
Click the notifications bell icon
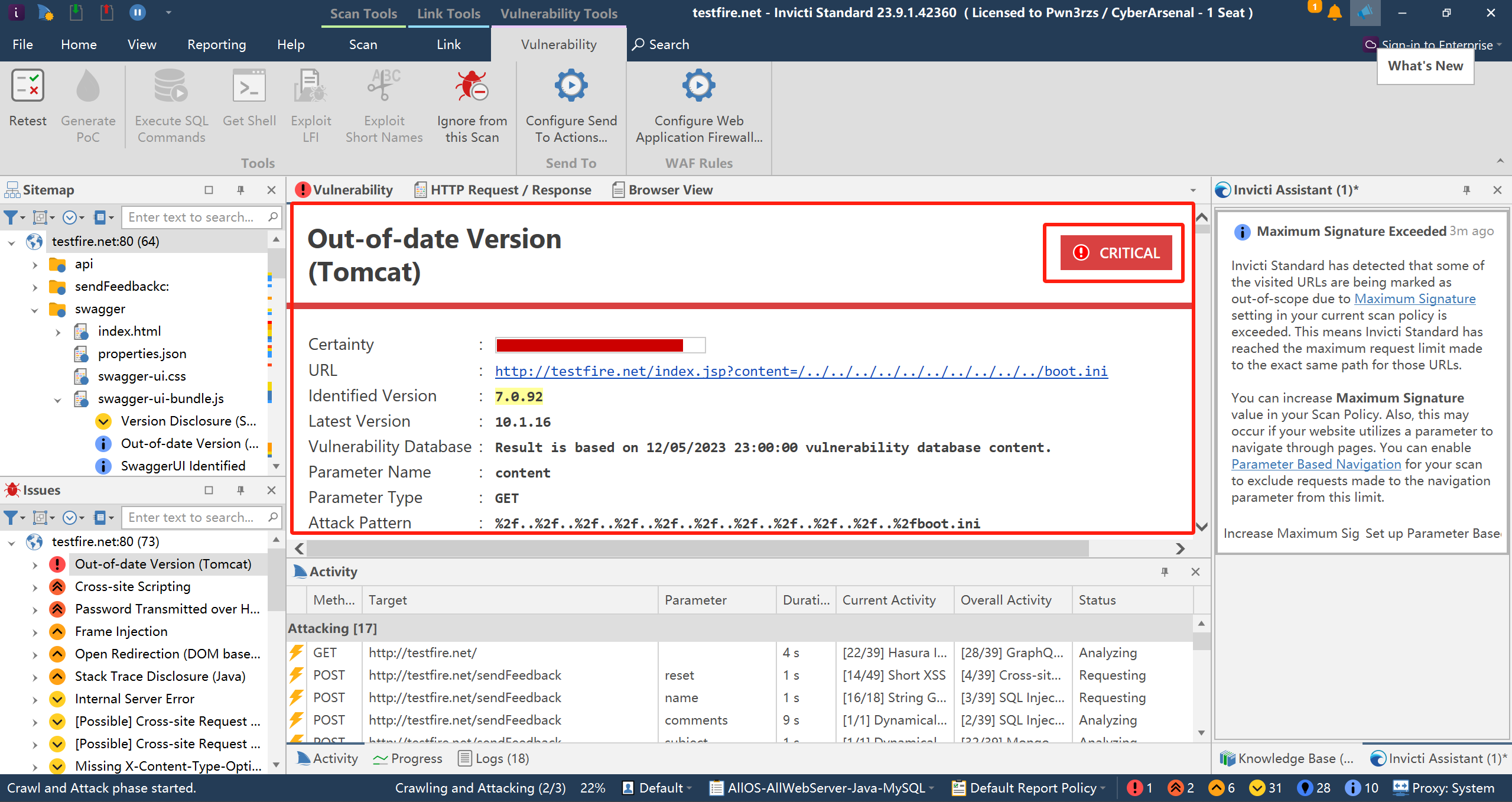point(1334,12)
